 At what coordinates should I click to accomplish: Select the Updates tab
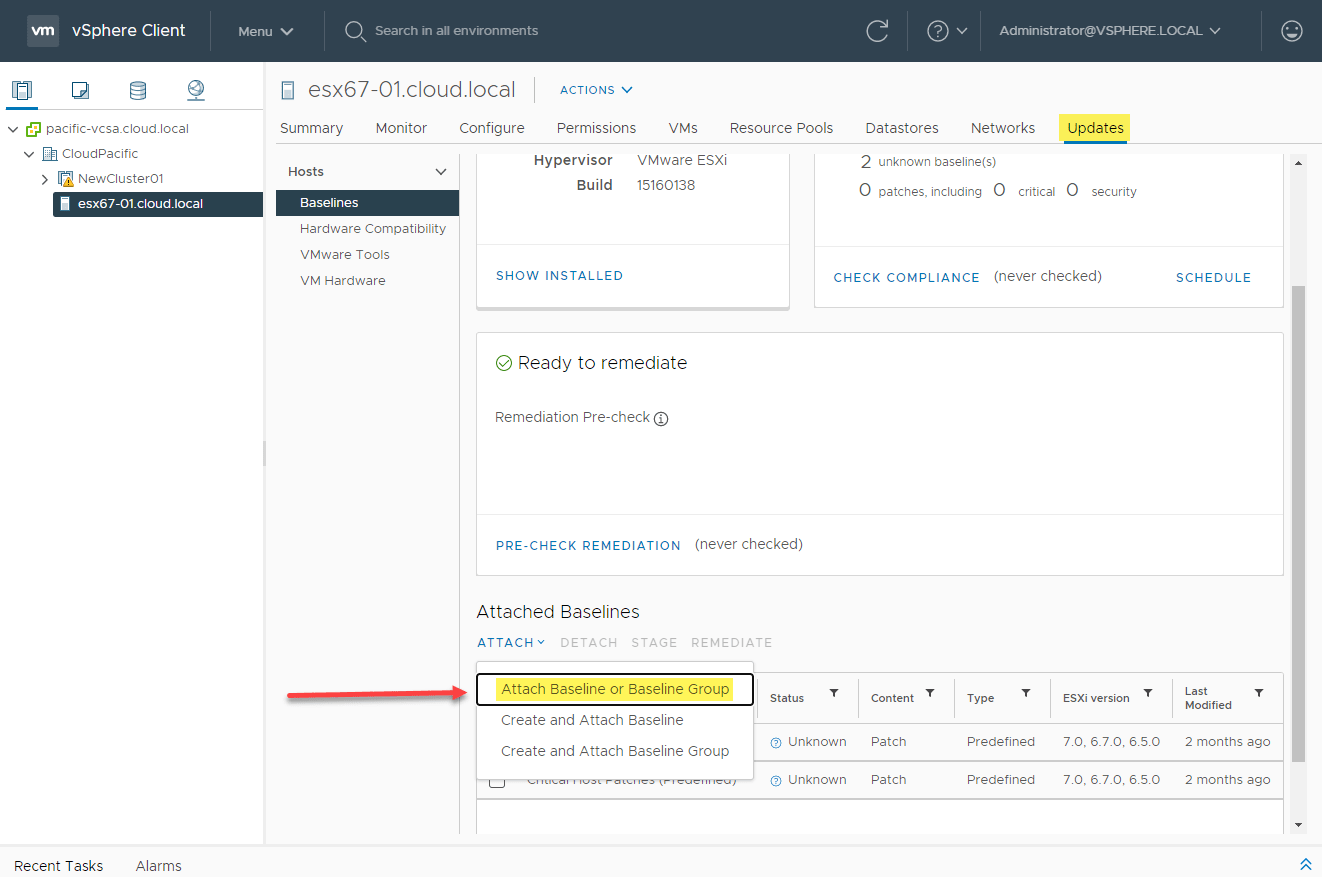1096,128
